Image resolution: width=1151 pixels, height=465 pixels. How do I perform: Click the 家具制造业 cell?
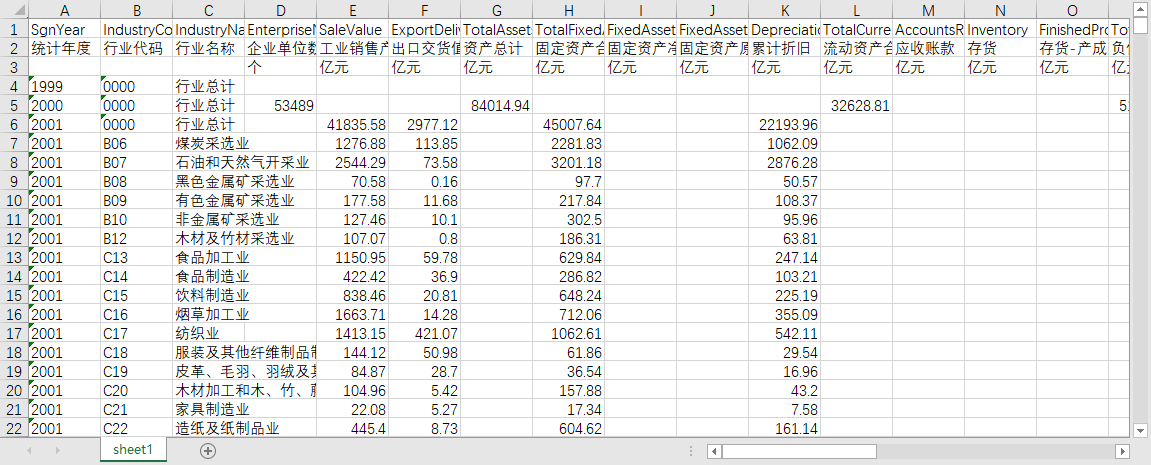point(208,409)
